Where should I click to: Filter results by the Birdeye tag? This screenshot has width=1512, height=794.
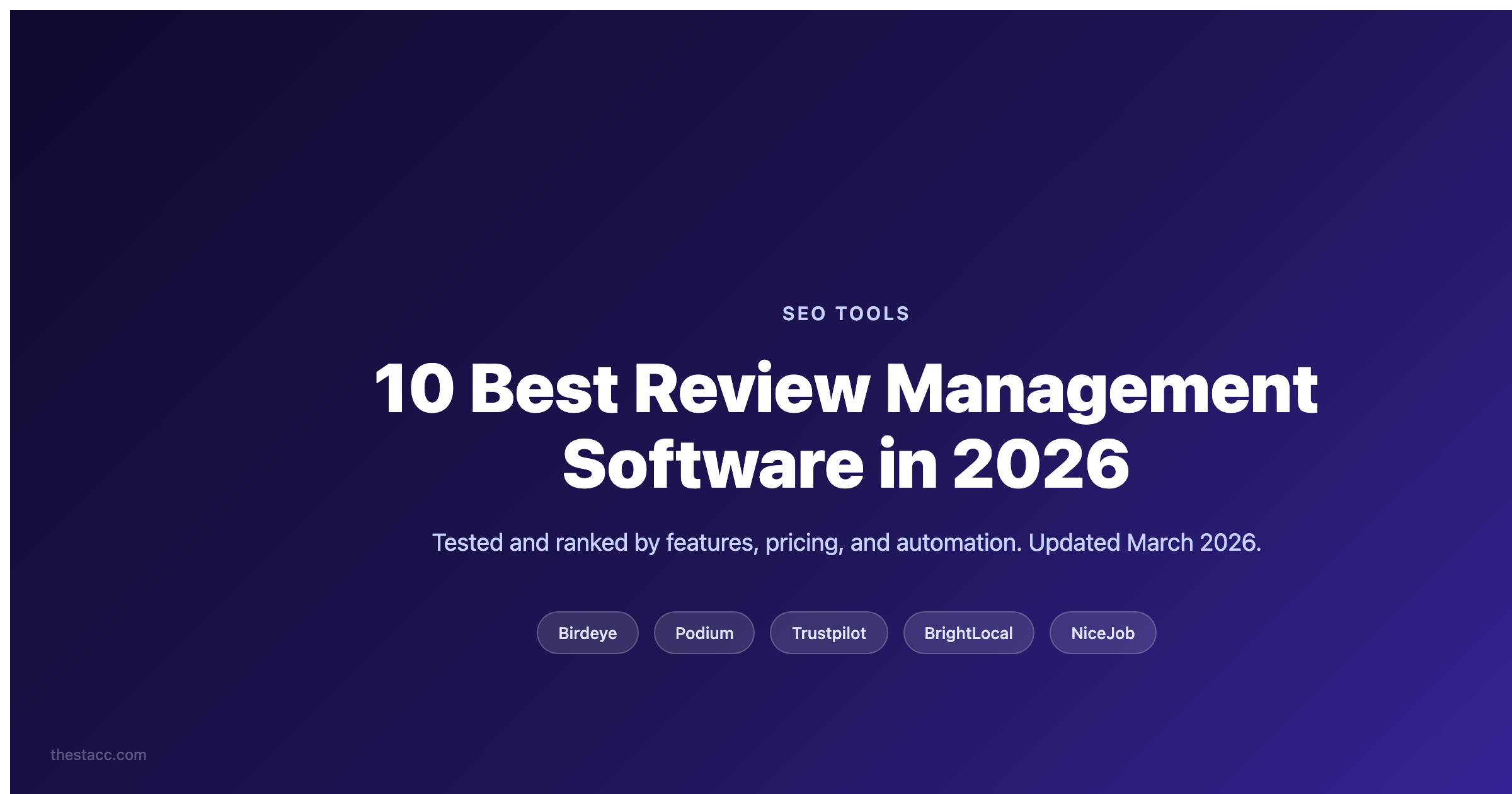(x=587, y=633)
